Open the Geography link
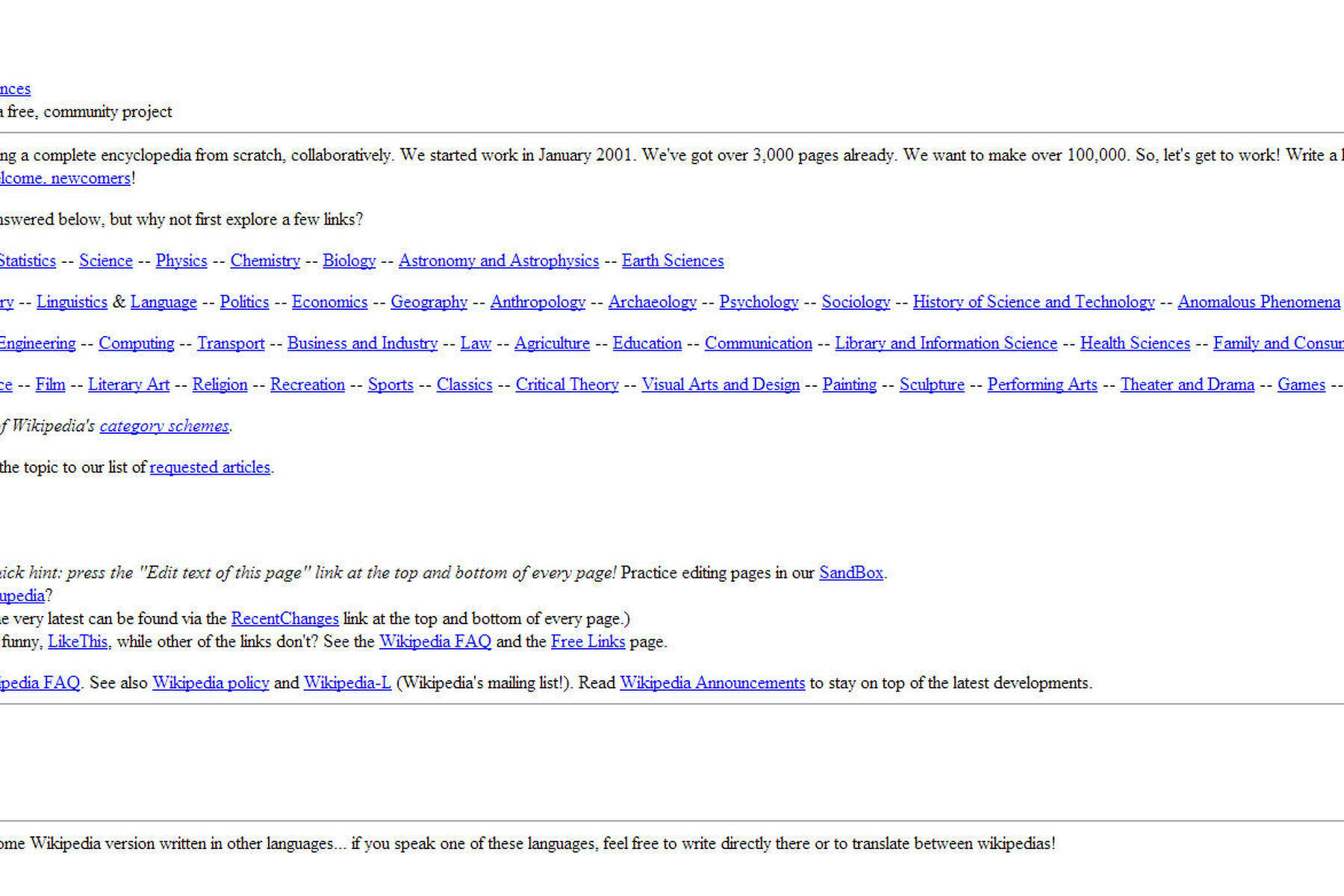The image size is (1344, 896). [429, 302]
